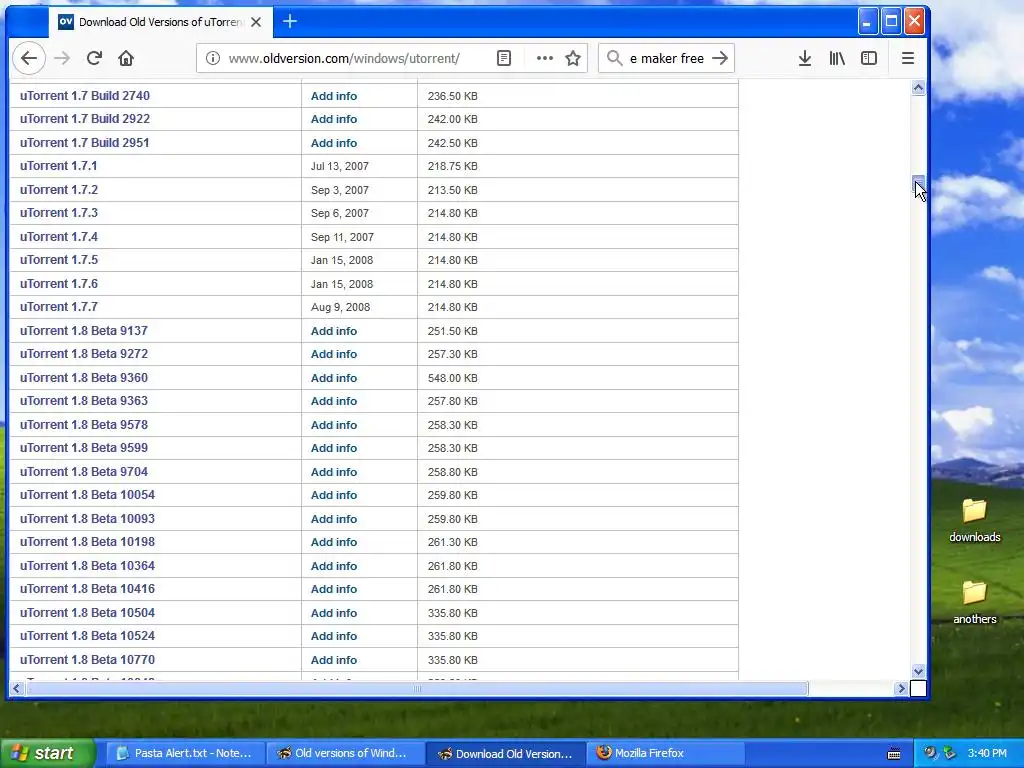The height and width of the screenshot is (768, 1024).
Task: Show the sidebars panel
Action: 869,58
